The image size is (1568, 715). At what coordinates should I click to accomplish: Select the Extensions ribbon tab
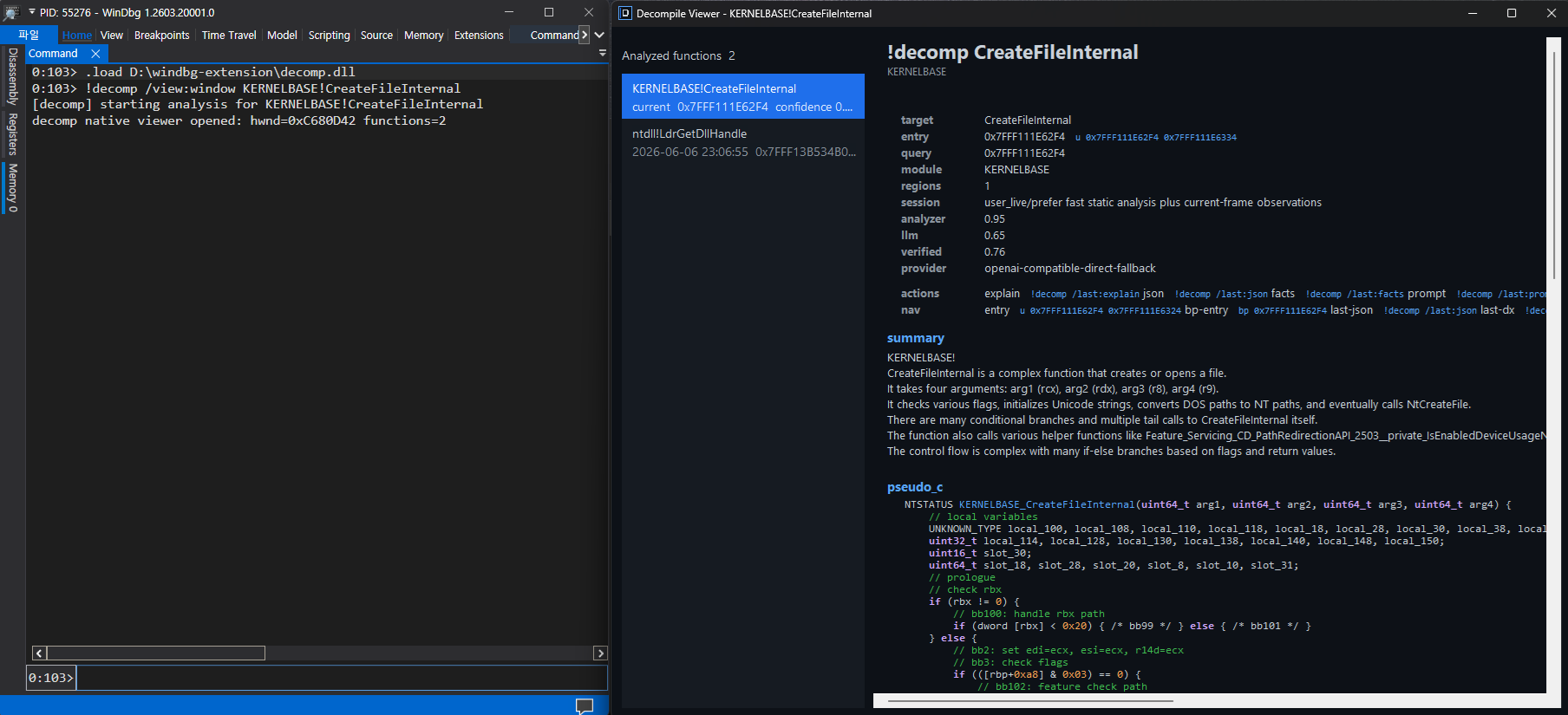click(479, 35)
